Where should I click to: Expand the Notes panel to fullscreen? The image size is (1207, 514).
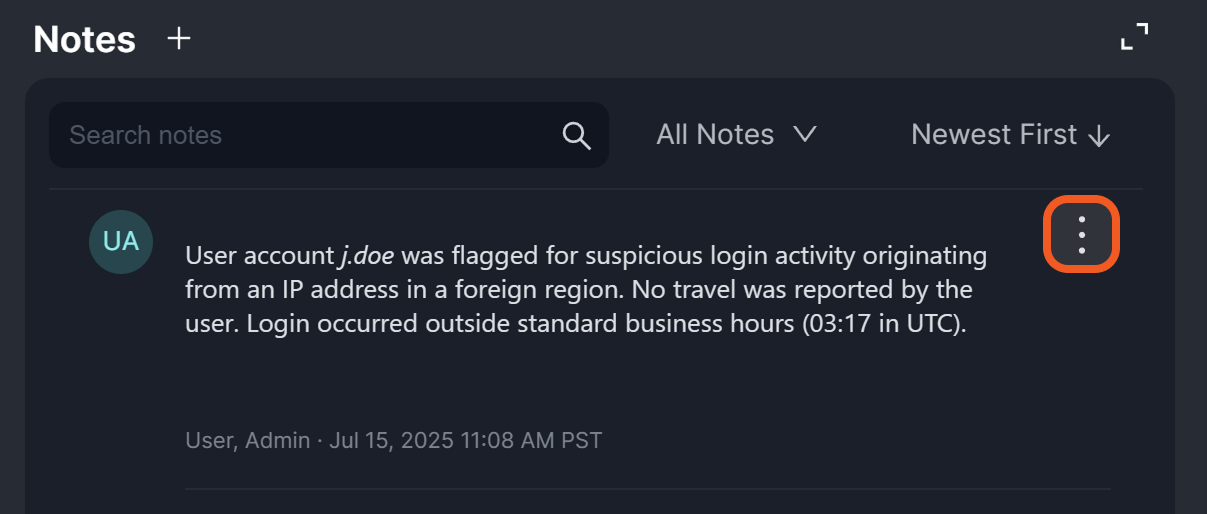(x=1134, y=38)
